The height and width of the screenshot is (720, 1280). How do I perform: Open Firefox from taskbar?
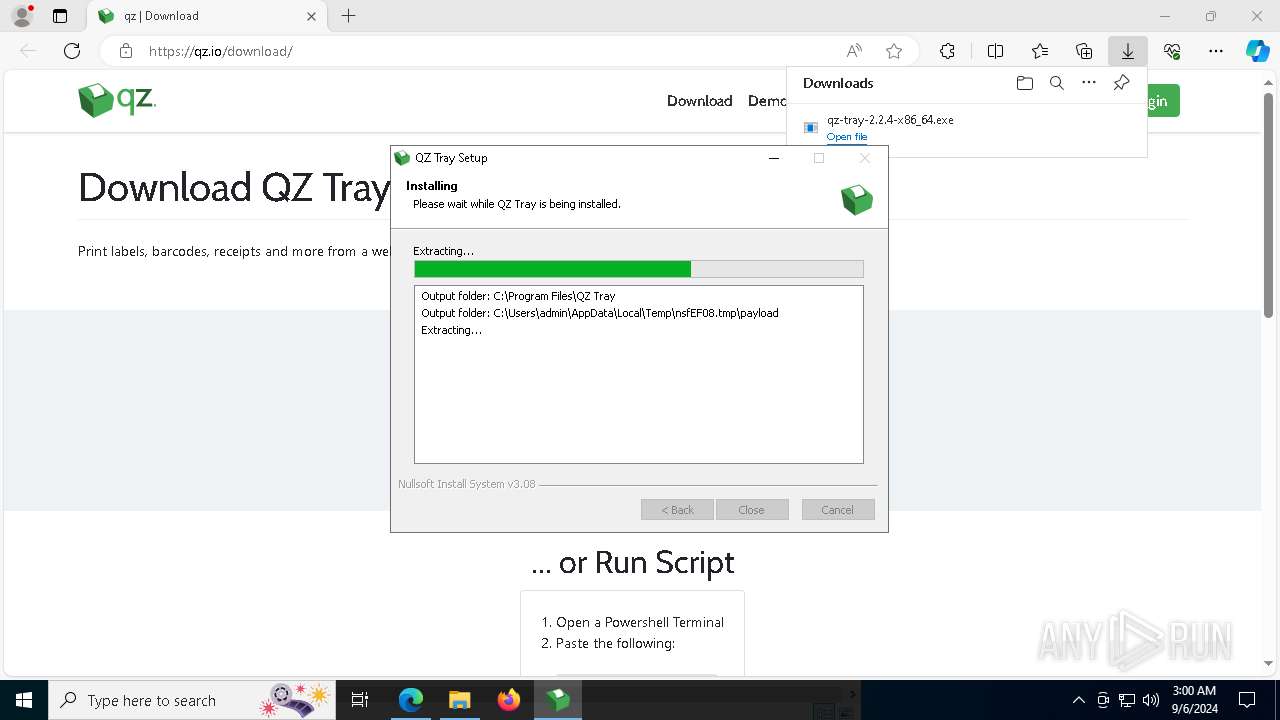(509, 700)
